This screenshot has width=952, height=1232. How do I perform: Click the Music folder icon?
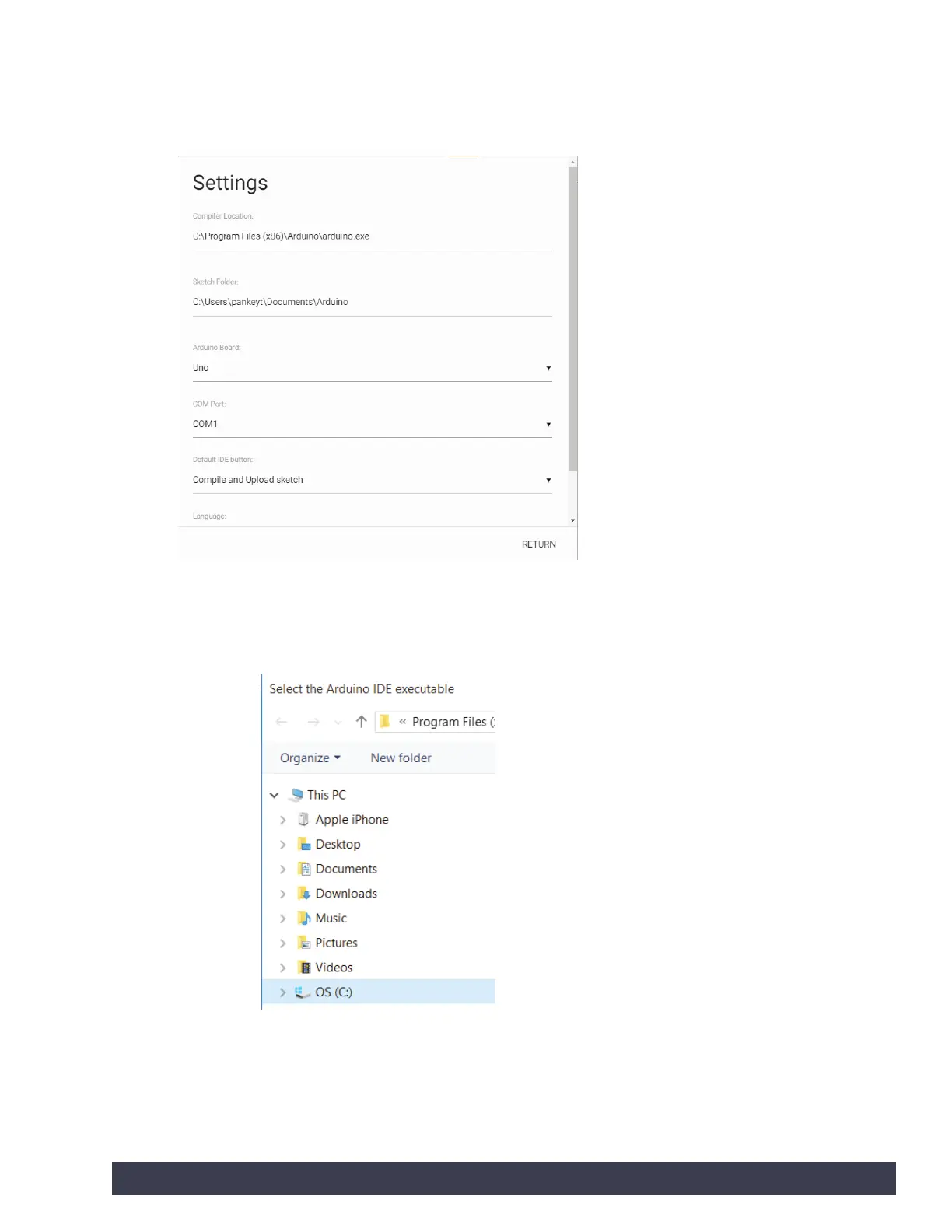point(304,919)
